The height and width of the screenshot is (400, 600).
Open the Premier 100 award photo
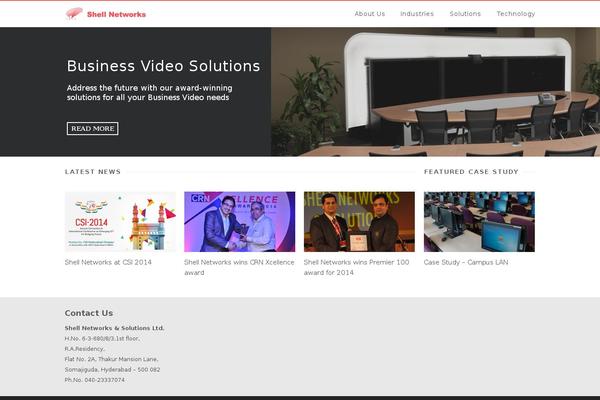359,222
